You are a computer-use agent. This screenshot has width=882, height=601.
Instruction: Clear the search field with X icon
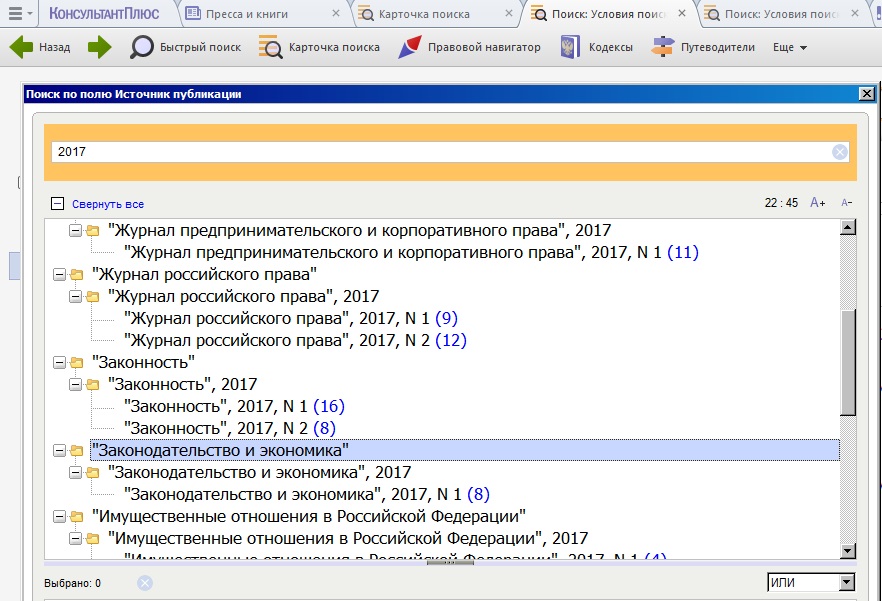click(x=840, y=152)
